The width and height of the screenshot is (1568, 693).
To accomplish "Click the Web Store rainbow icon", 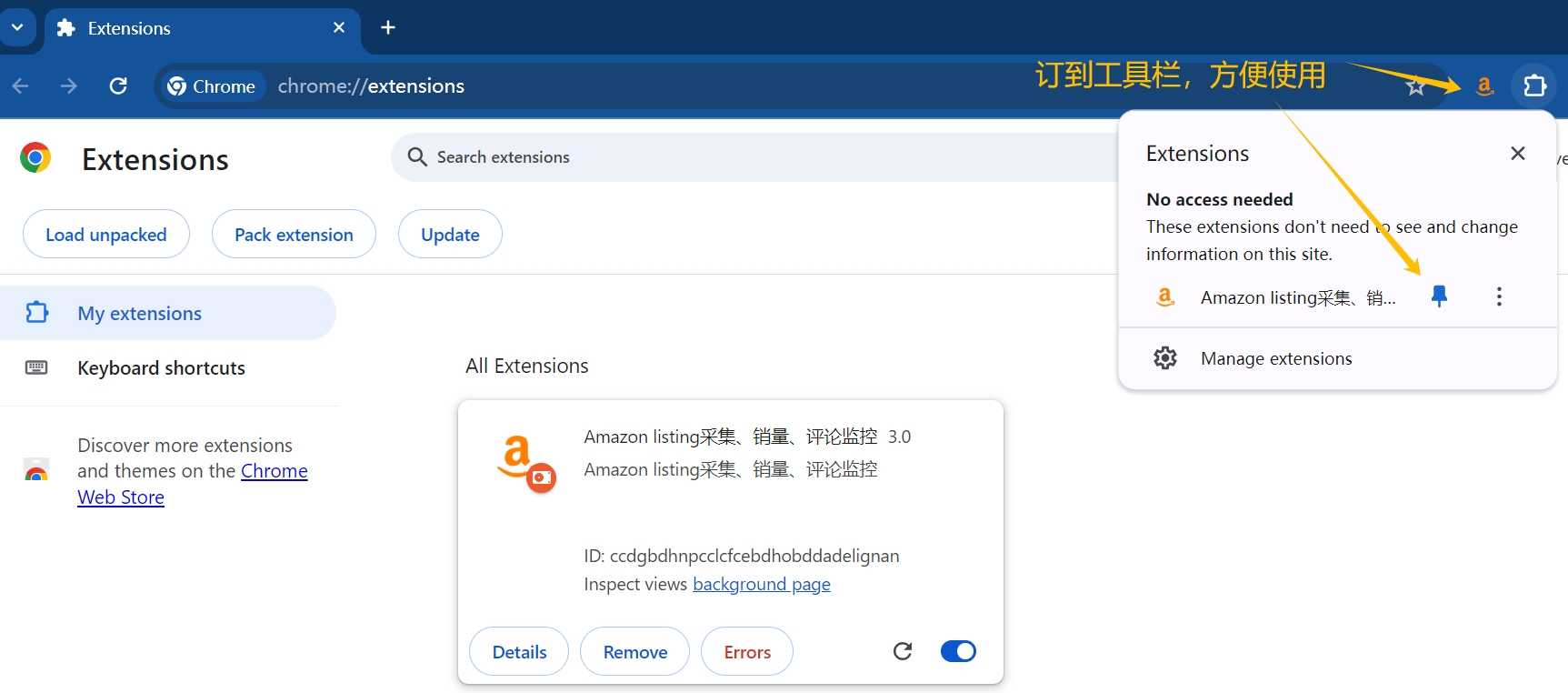I will [x=36, y=470].
